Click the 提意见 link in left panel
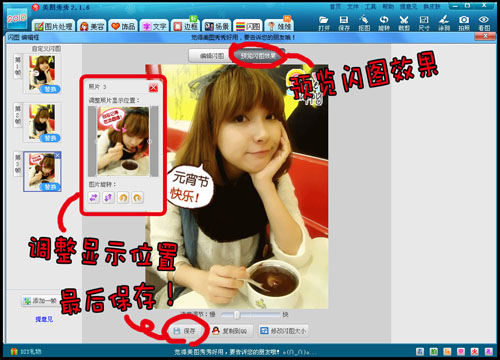Screen dimensions: 500x360 coord(44,319)
